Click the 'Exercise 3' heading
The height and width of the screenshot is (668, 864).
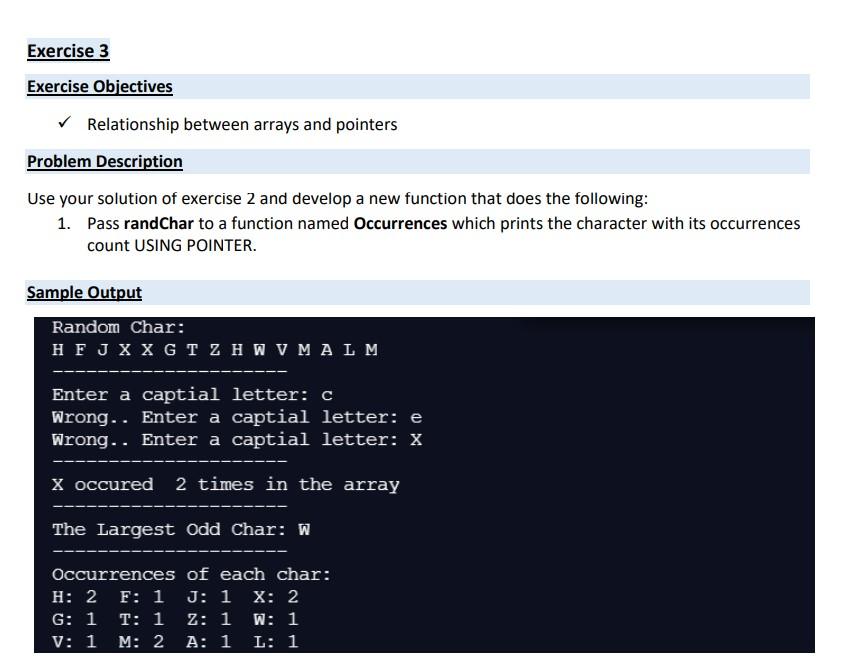coord(68,51)
